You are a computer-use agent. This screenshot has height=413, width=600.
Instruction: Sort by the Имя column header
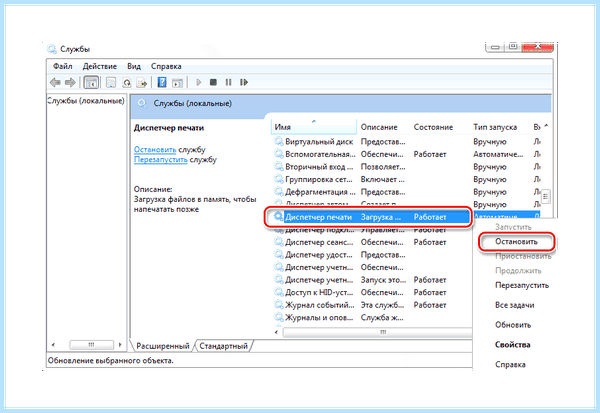click(314, 127)
